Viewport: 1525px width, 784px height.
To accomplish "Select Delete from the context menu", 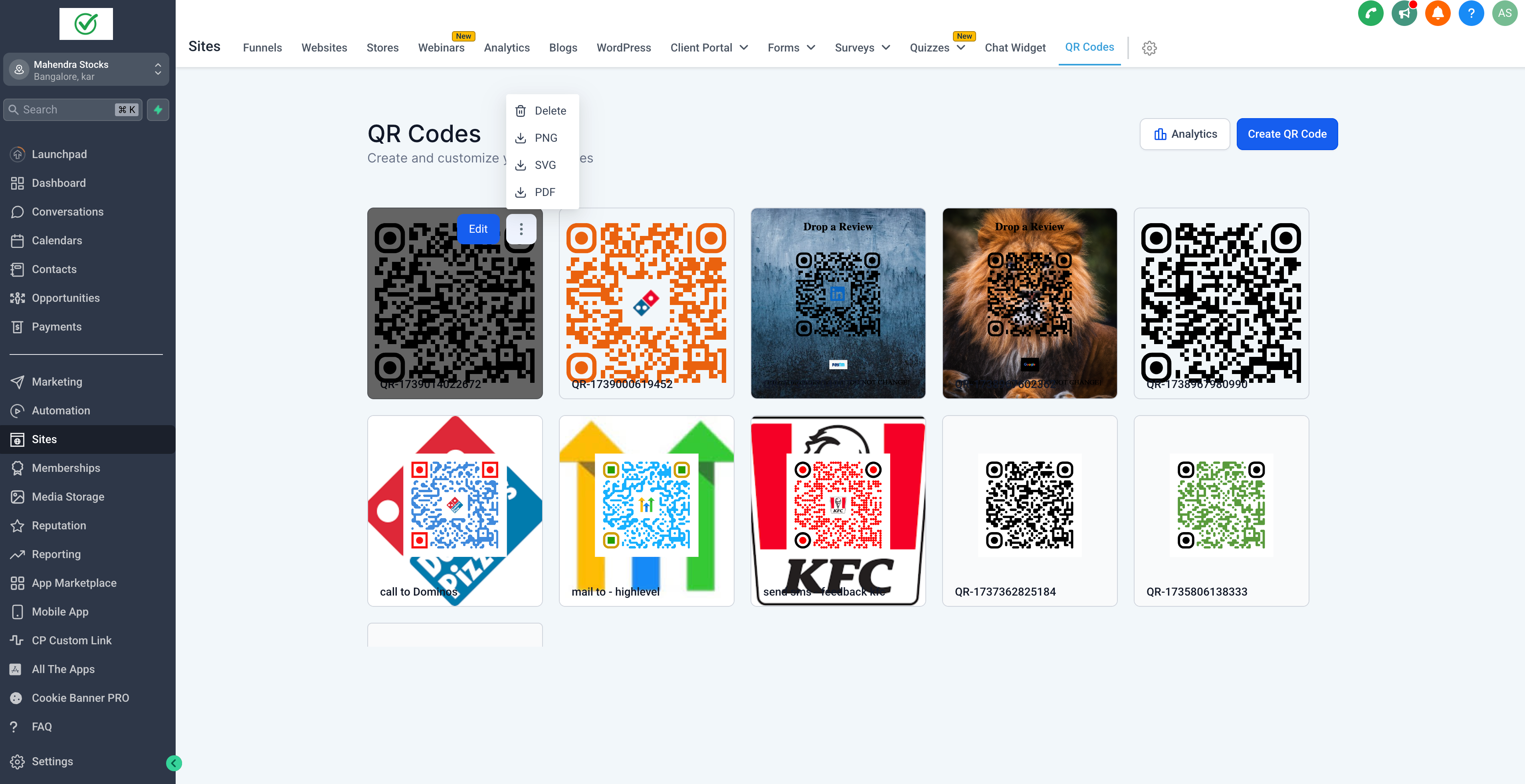I will point(542,110).
